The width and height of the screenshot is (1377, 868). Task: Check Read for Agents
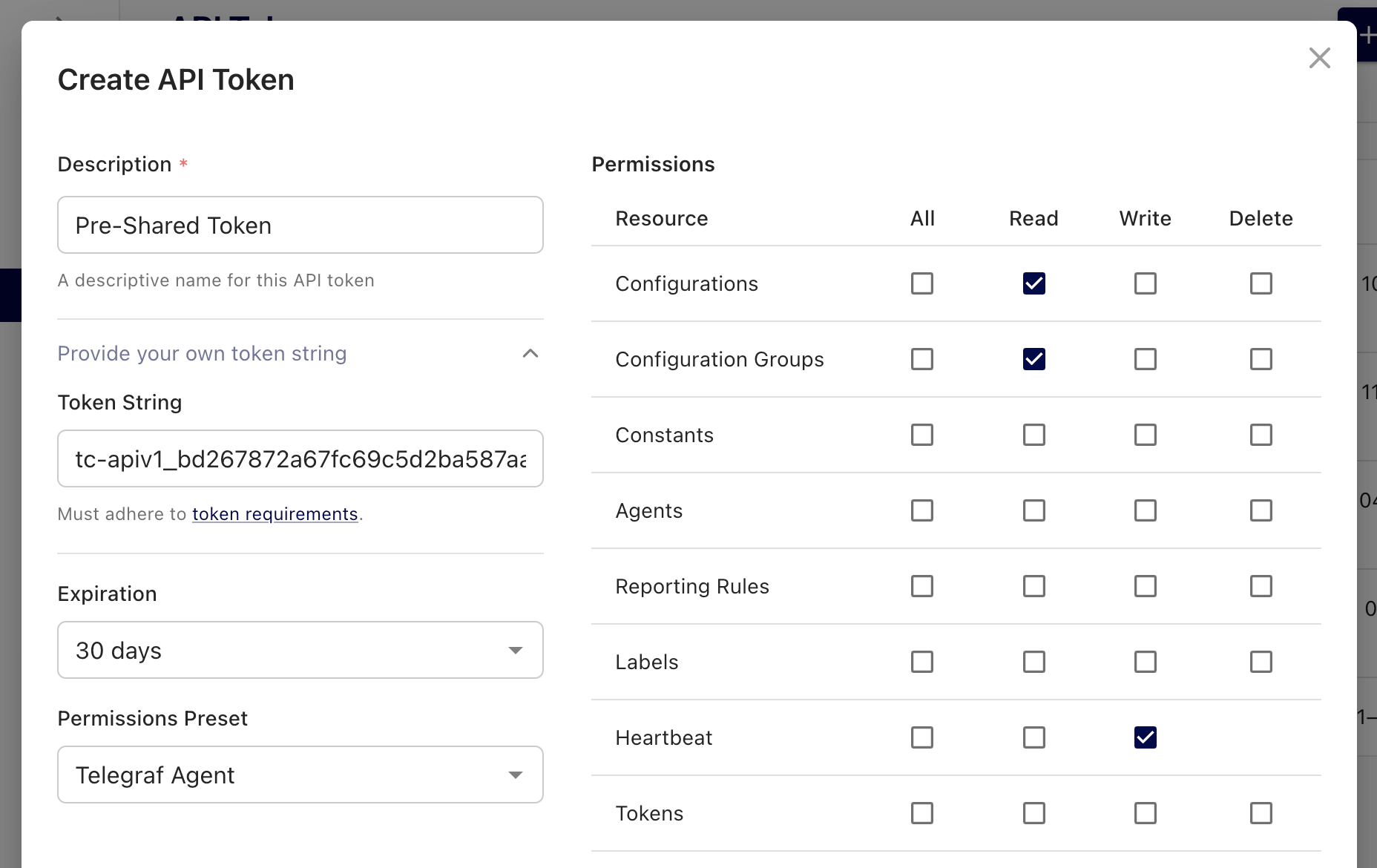coord(1033,510)
